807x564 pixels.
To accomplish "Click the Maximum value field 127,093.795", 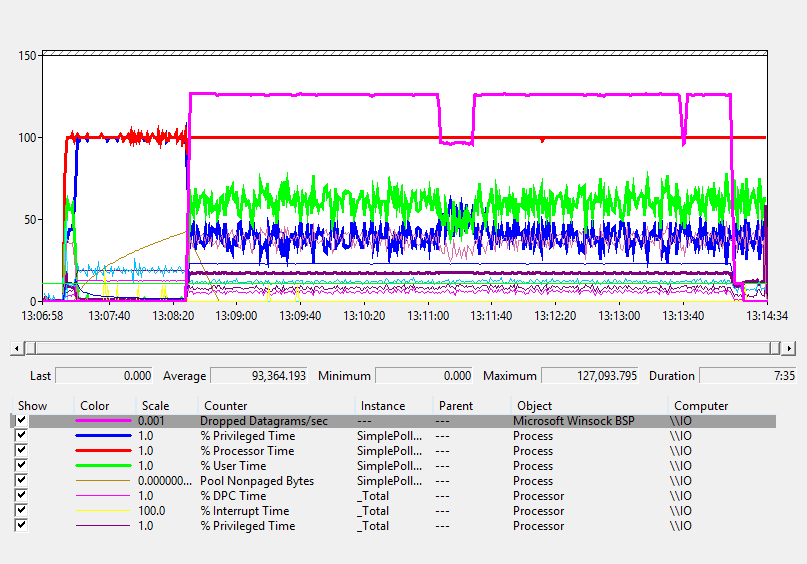I will point(590,376).
